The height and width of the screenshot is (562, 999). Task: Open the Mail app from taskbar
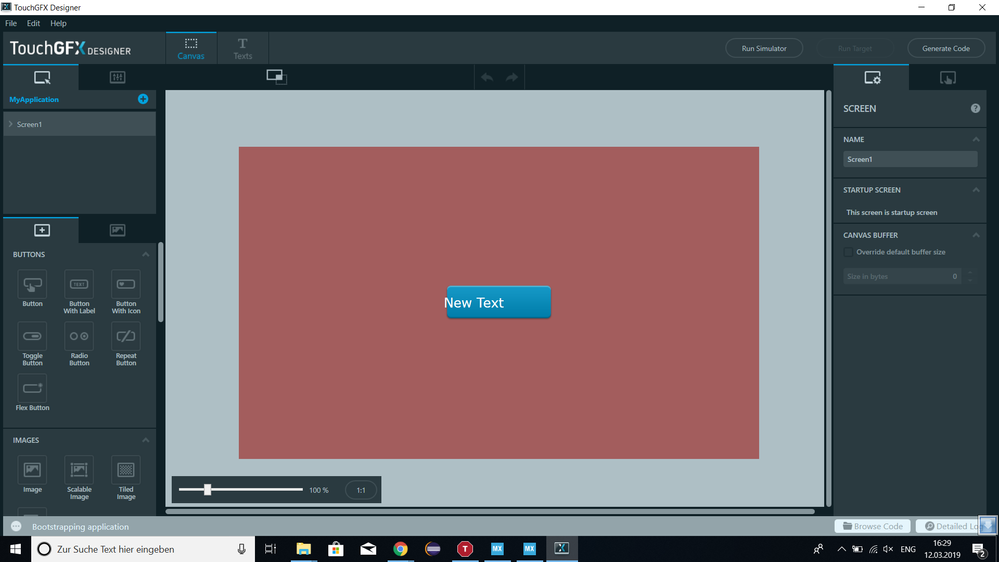tap(368, 549)
